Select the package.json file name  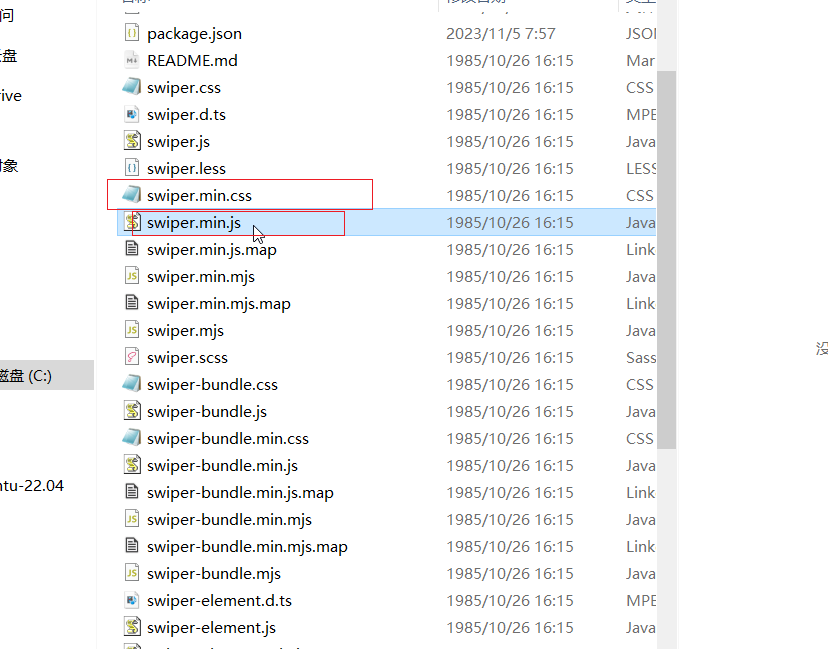pyautogui.click(x=194, y=34)
